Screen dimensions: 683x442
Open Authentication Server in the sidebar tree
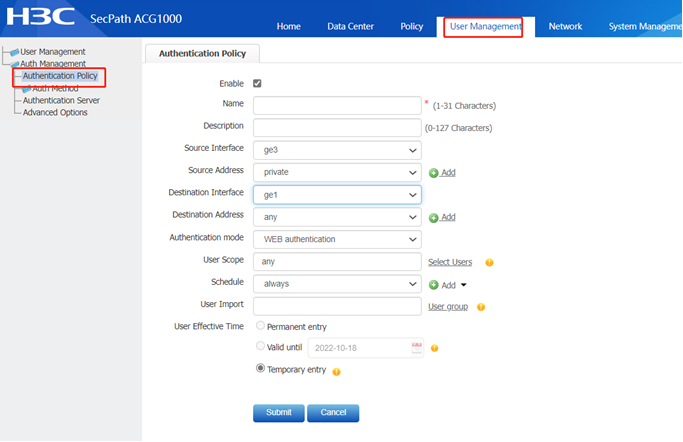coord(61,100)
